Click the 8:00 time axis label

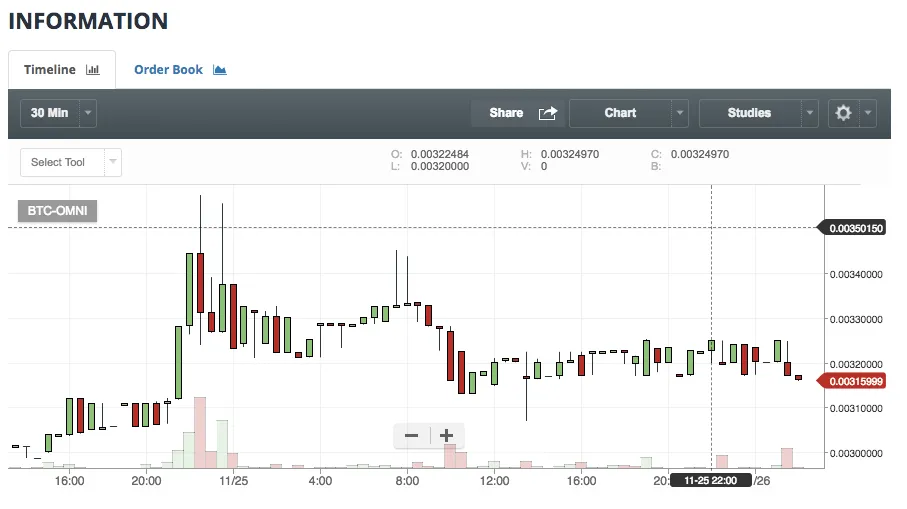tap(407, 481)
